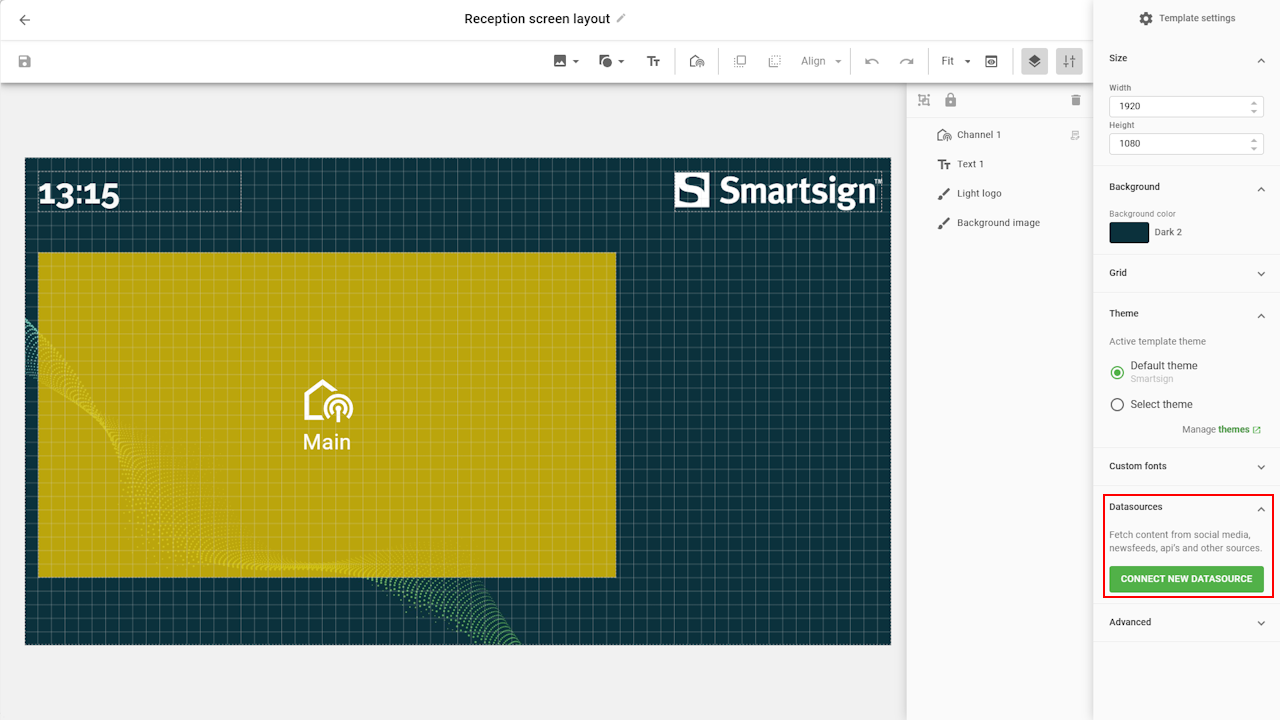Open the Manage themes link

(1234, 430)
